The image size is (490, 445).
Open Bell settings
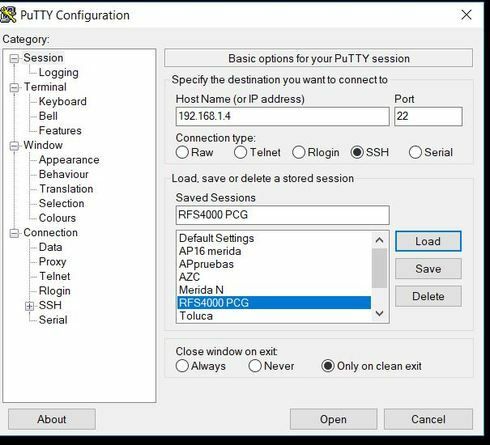(x=48, y=116)
